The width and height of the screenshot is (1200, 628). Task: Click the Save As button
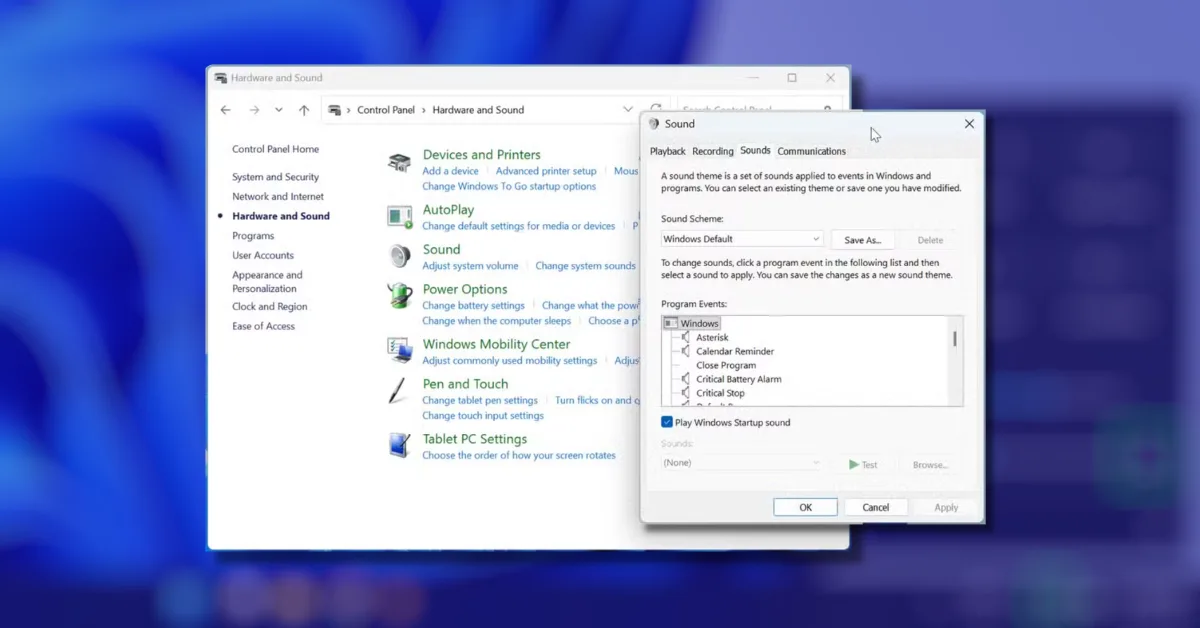(x=862, y=239)
